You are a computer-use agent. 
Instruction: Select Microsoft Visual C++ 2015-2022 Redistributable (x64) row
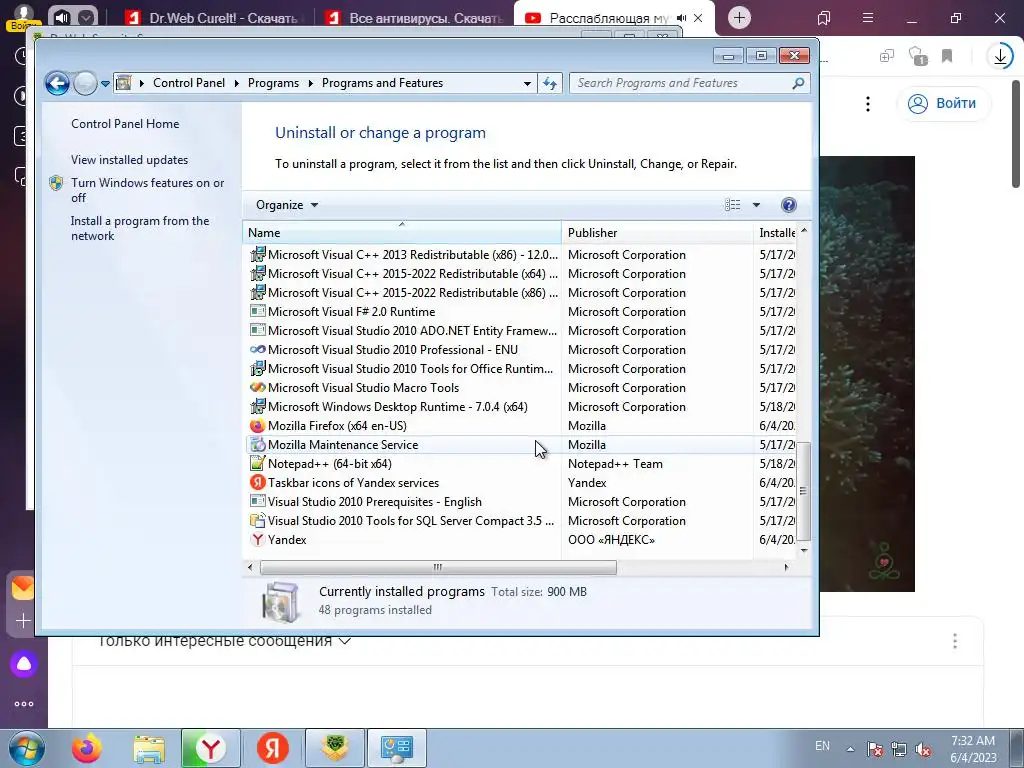519,274
